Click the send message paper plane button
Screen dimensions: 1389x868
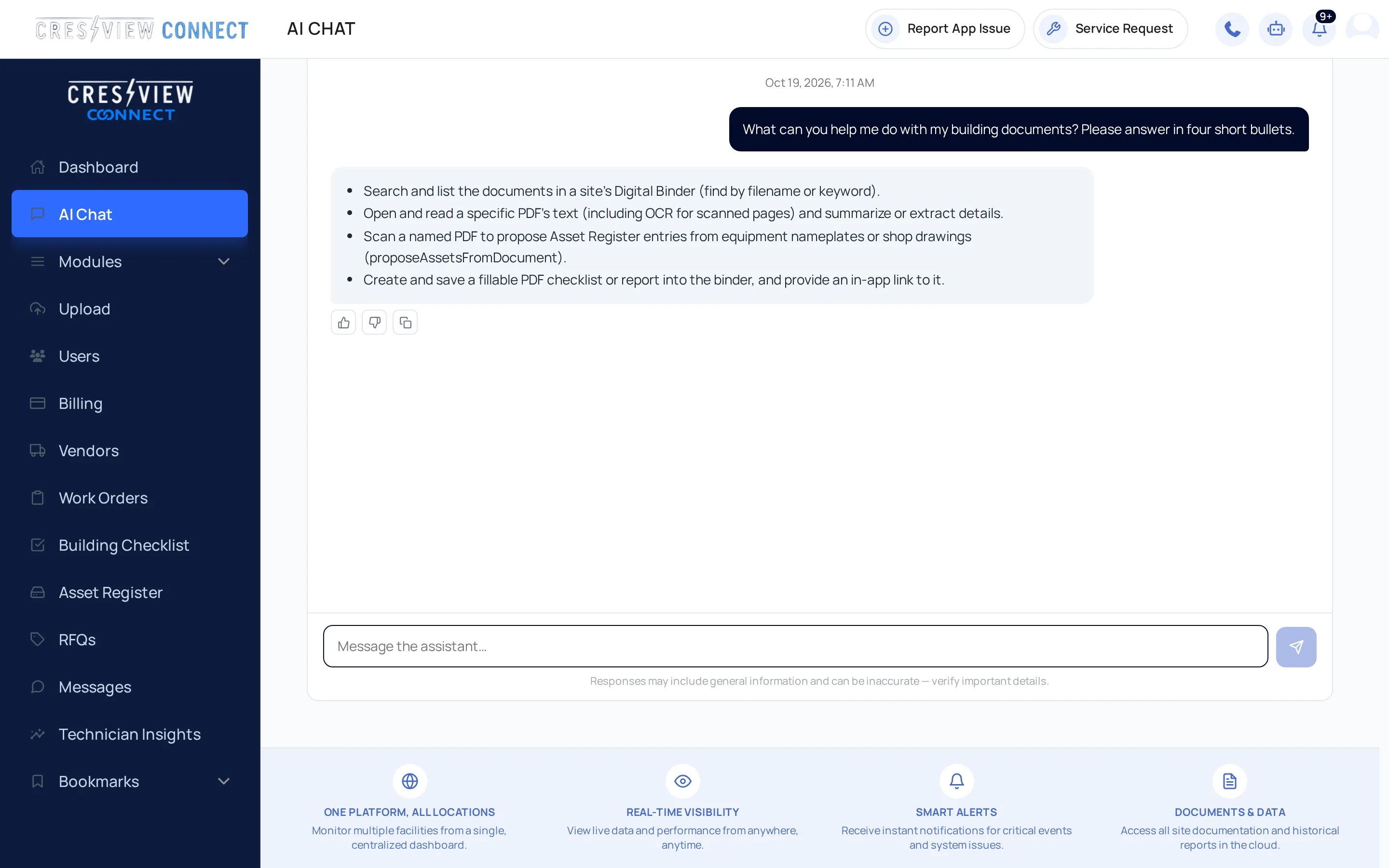[x=1296, y=646]
